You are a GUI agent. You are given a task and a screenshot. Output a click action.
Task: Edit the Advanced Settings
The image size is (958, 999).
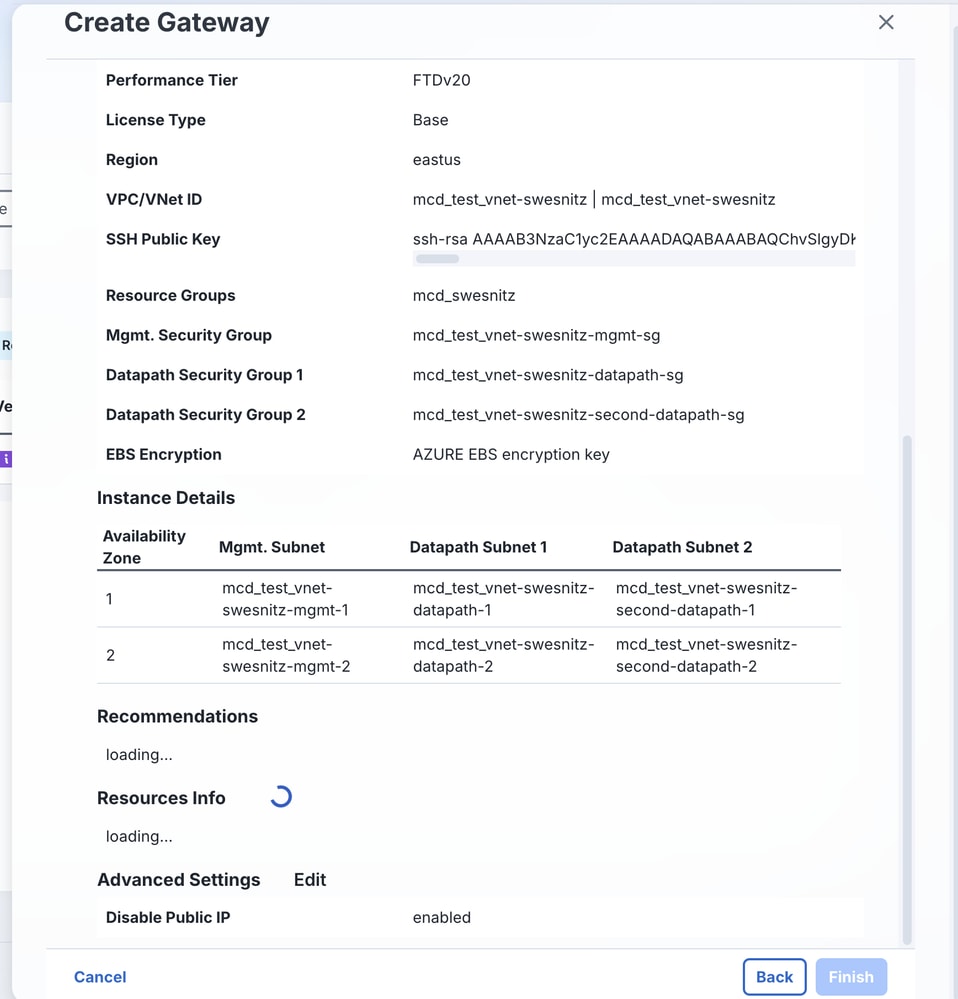tap(310, 880)
